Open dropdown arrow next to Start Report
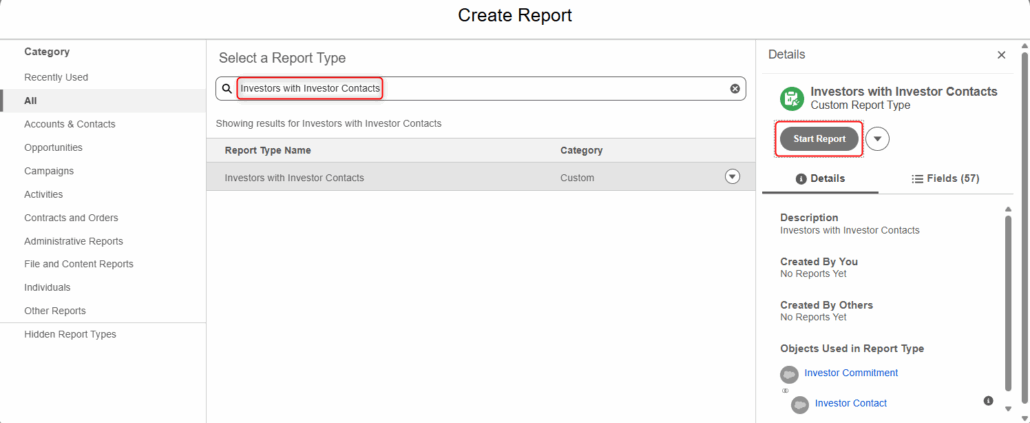Screen dimensions: 1030x423 coord(878,139)
